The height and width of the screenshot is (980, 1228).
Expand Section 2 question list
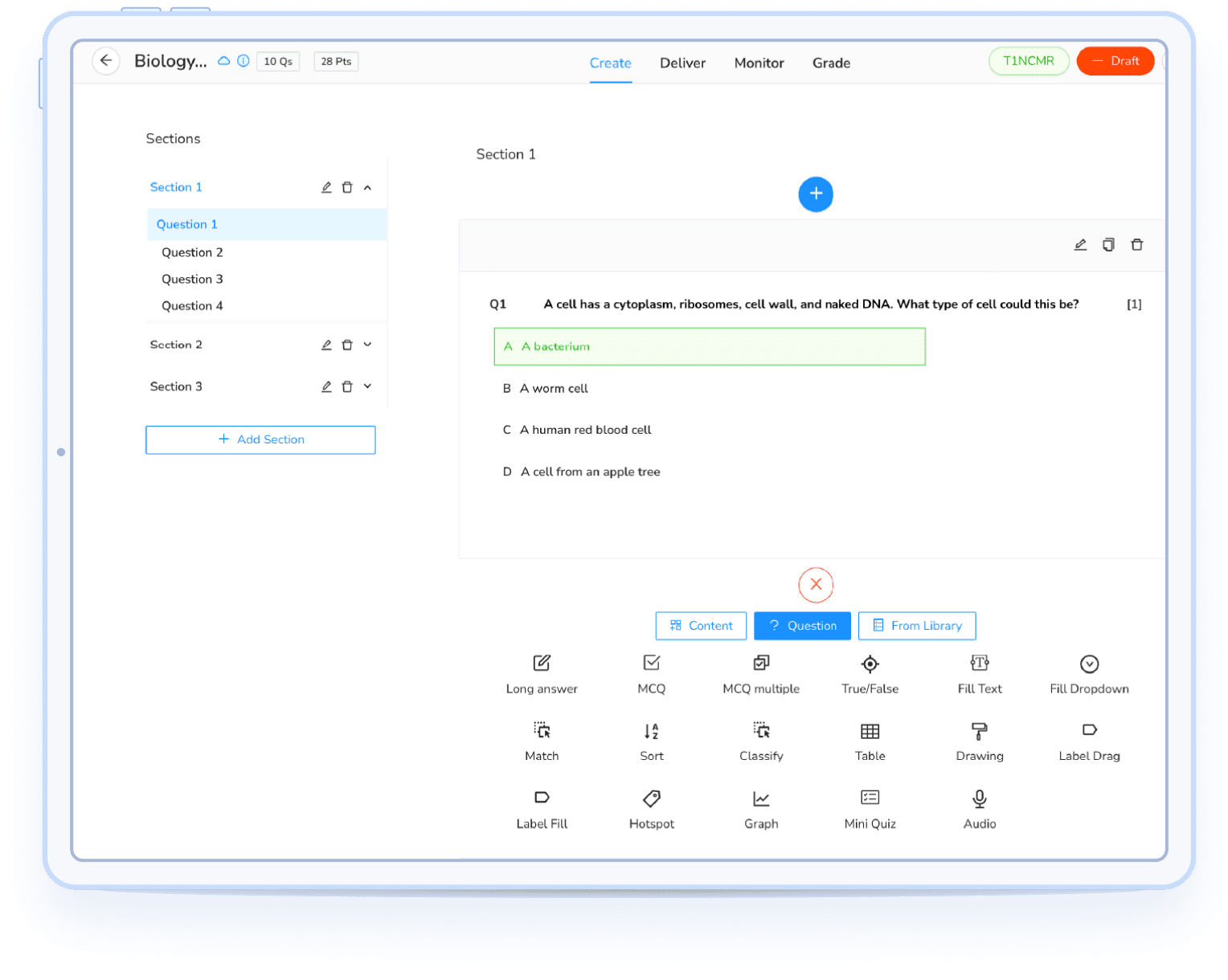pyautogui.click(x=367, y=345)
